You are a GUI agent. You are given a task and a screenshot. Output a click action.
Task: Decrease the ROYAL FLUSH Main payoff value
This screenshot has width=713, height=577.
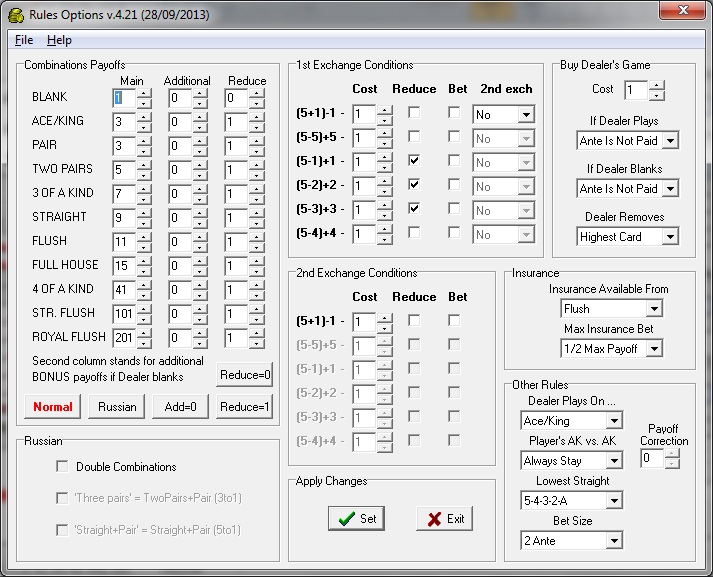click(144, 342)
